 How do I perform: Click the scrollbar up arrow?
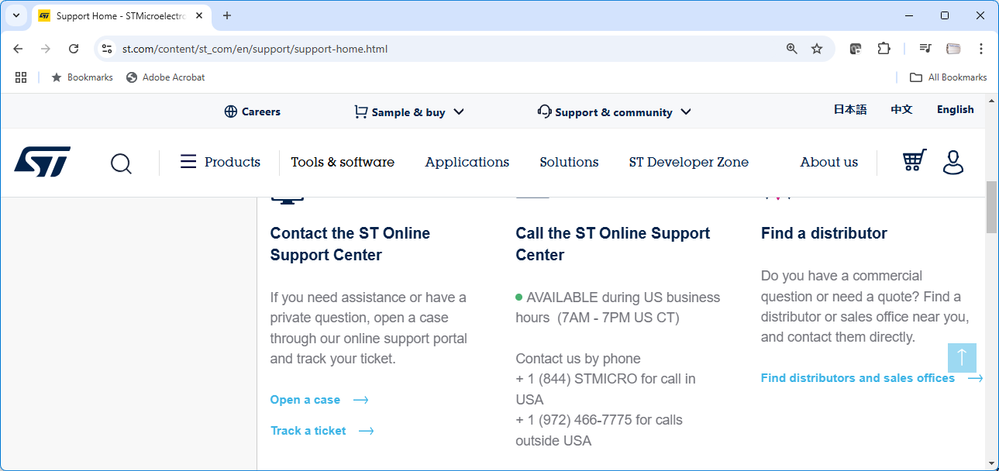click(992, 101)
